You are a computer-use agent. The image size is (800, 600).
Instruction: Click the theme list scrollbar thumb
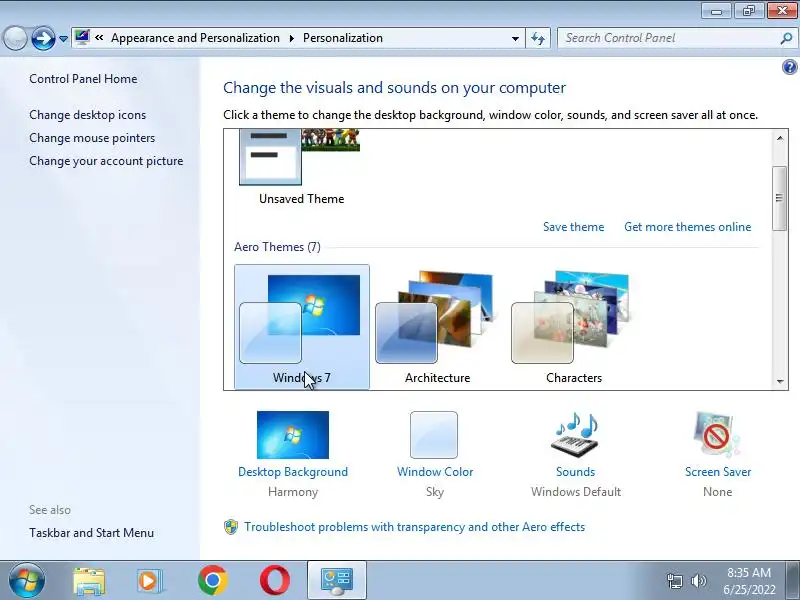pyautogui.click(x=779, y=198)
